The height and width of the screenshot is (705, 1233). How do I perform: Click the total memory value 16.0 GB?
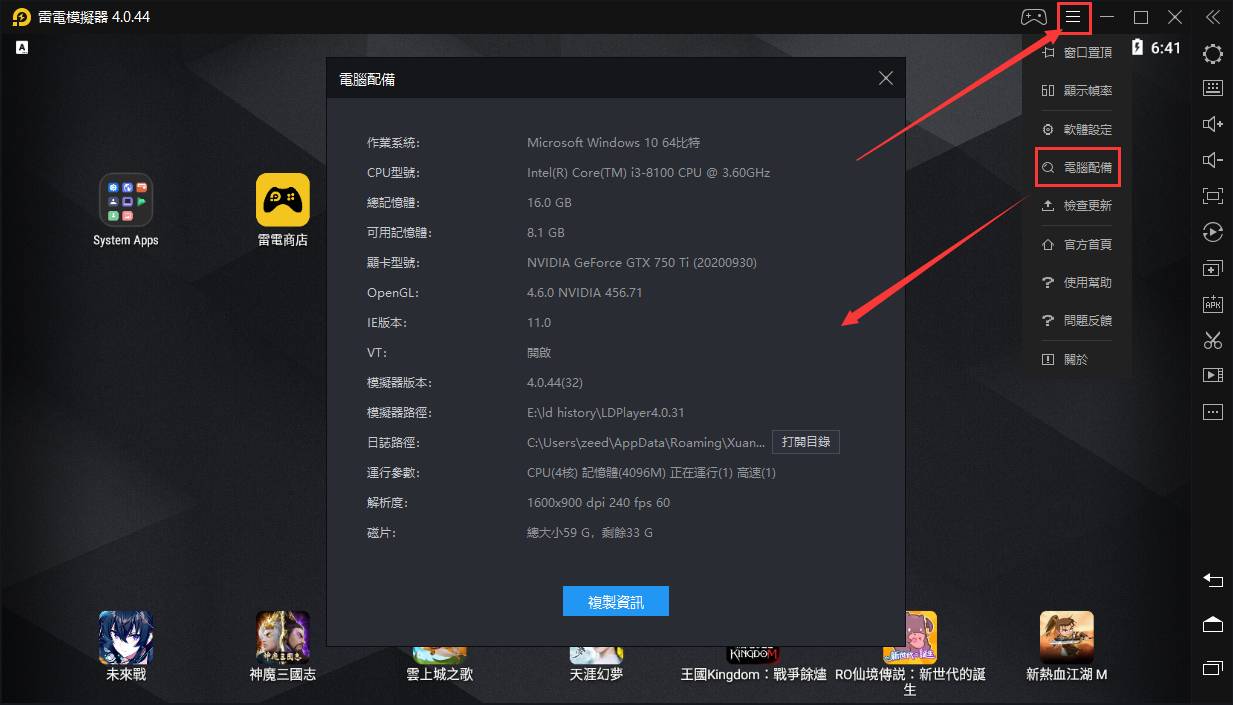point(549,203)
